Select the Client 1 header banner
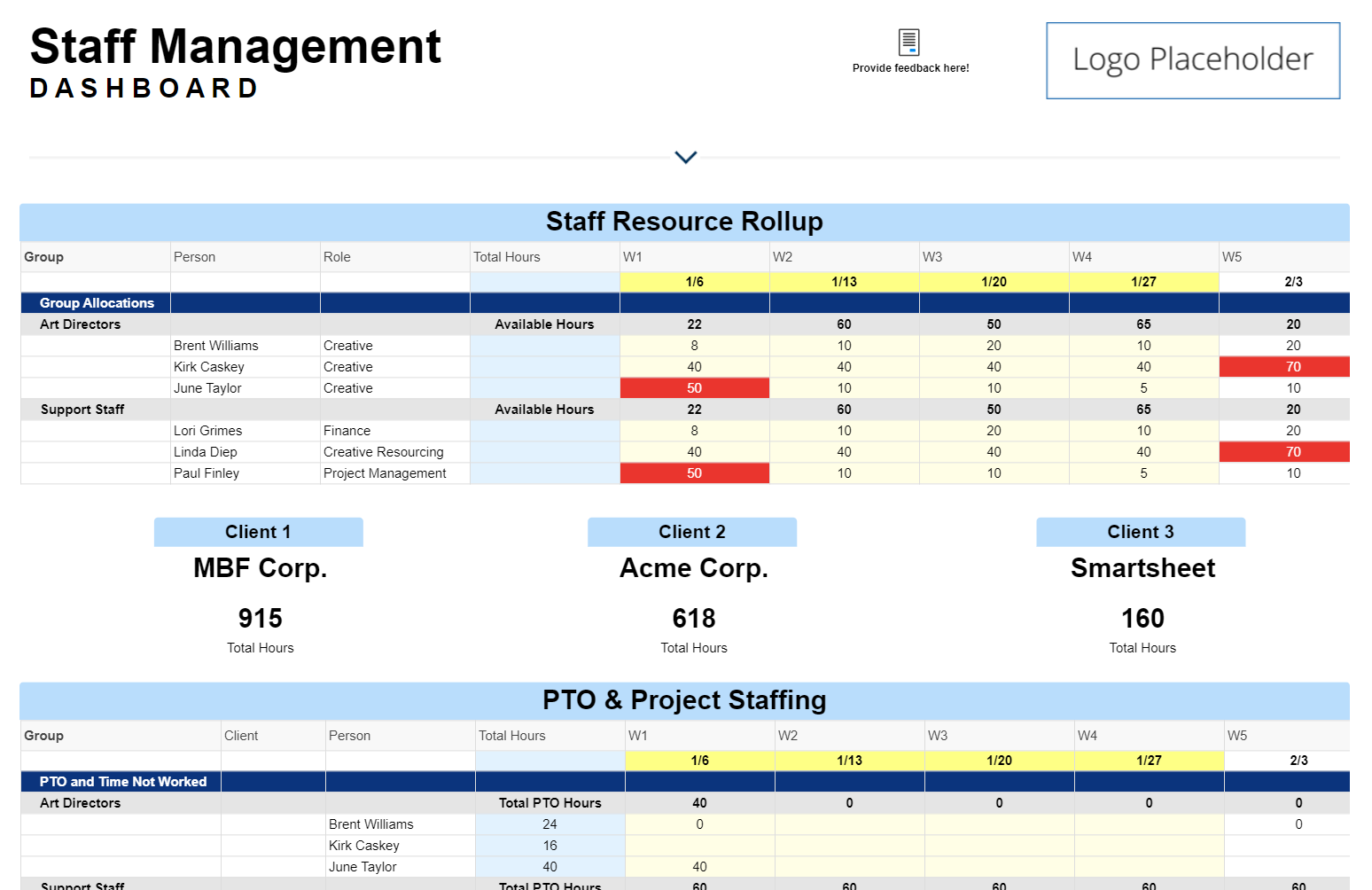Image resolution: width=1372 pixels, height=890 pixels. (x=258, y=531)
